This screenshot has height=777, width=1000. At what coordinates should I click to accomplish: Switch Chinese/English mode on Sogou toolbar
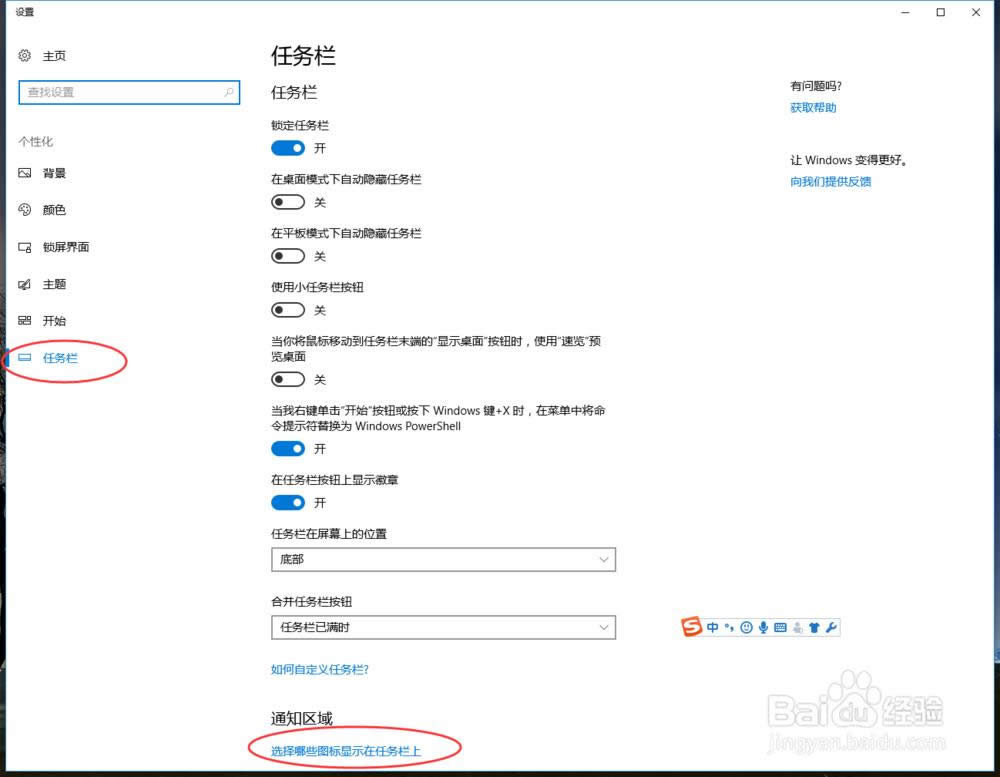tap(714, 627)
